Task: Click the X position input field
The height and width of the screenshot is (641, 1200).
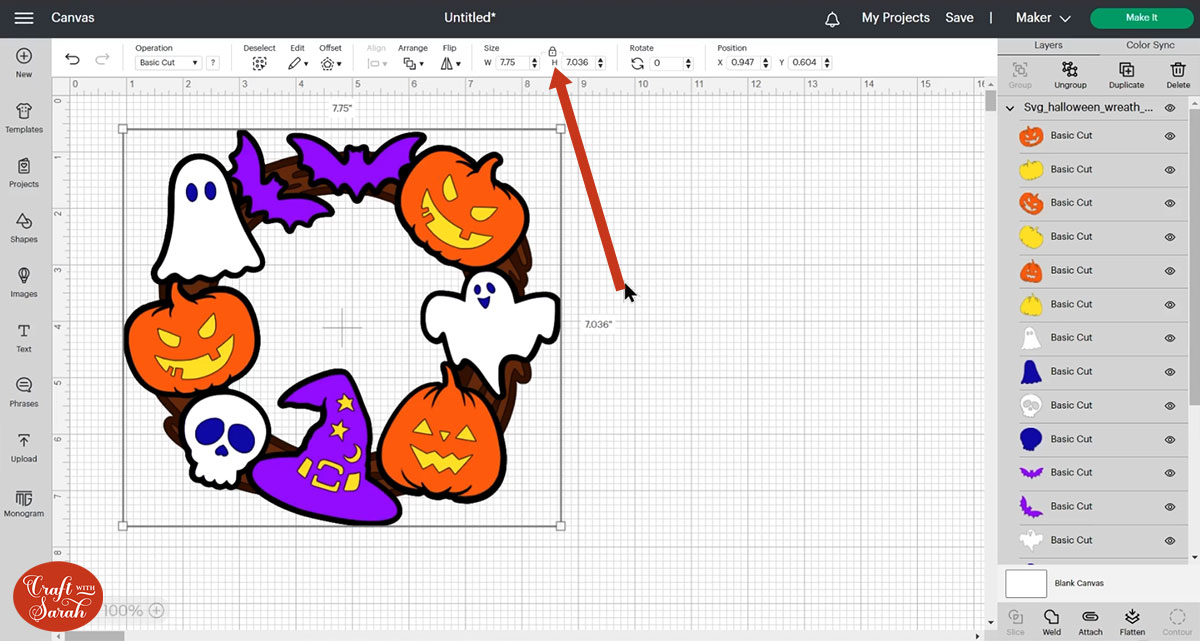Action: point(743,63)
